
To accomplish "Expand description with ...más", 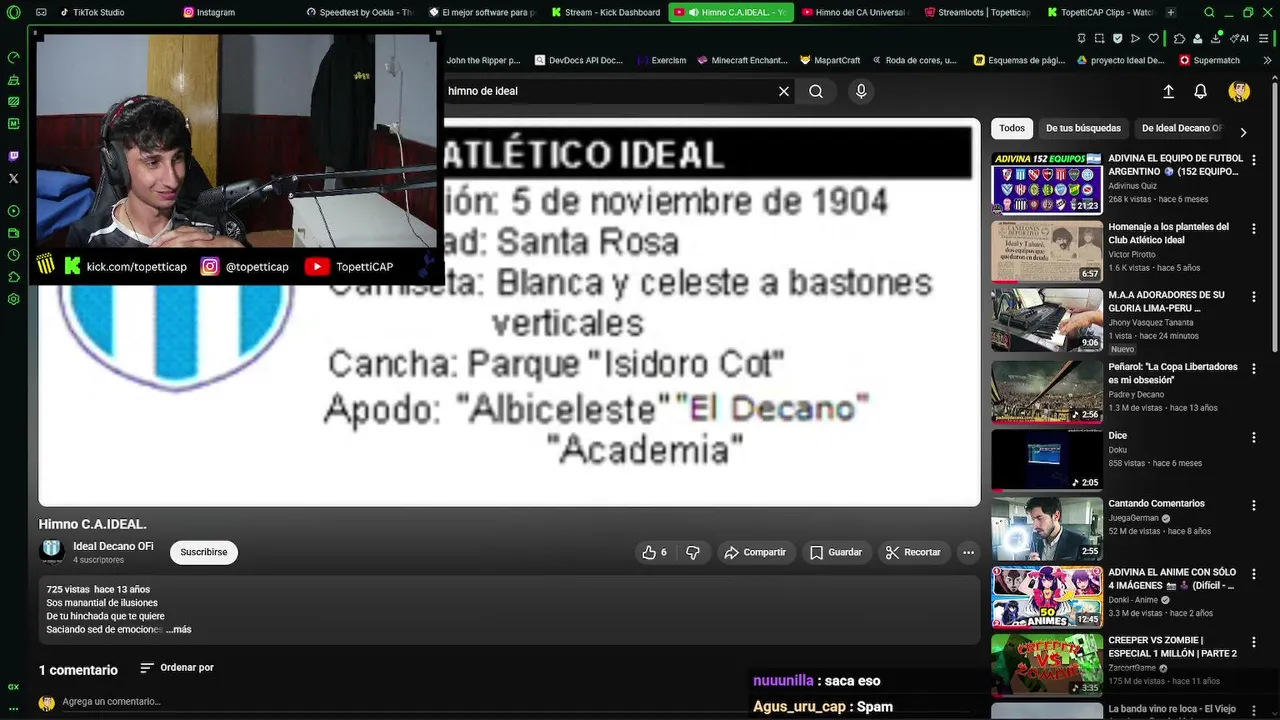I will click(x=179, y=630).
